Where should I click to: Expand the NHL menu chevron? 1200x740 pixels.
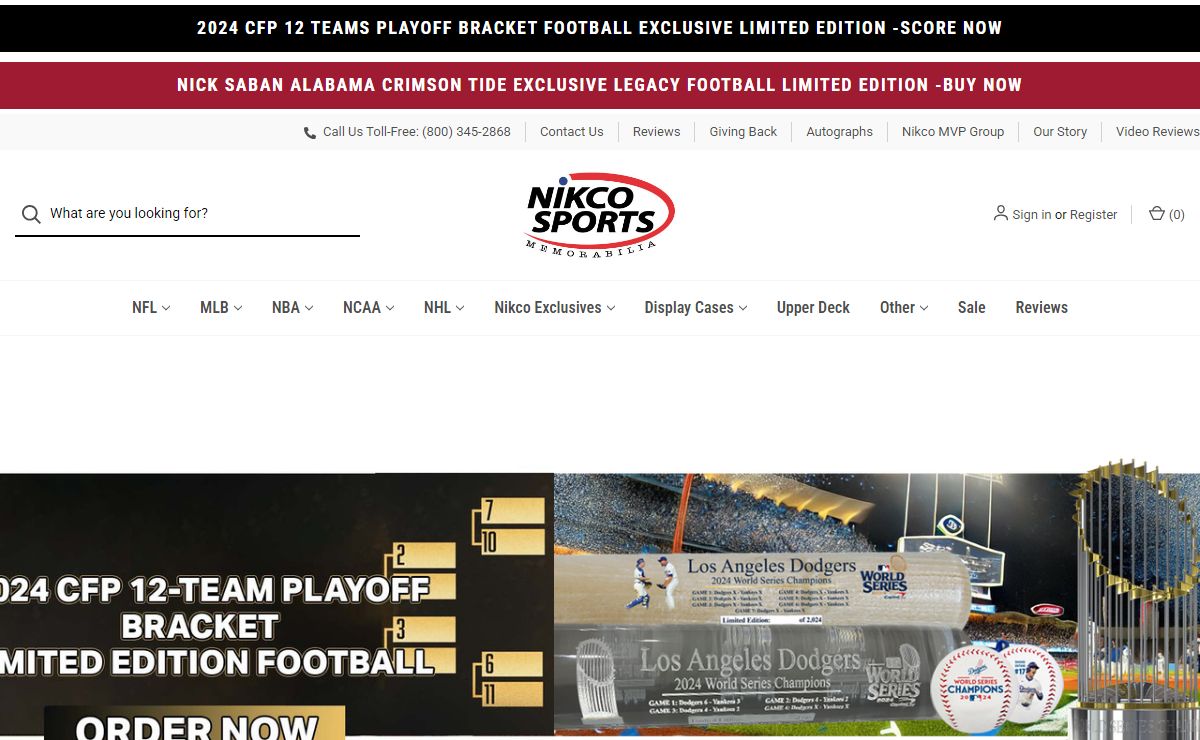point(460,308)
